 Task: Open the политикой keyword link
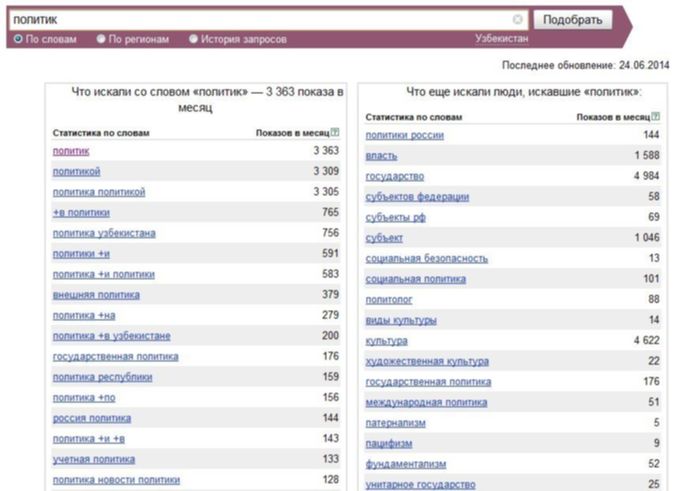(x=76, y=172)
